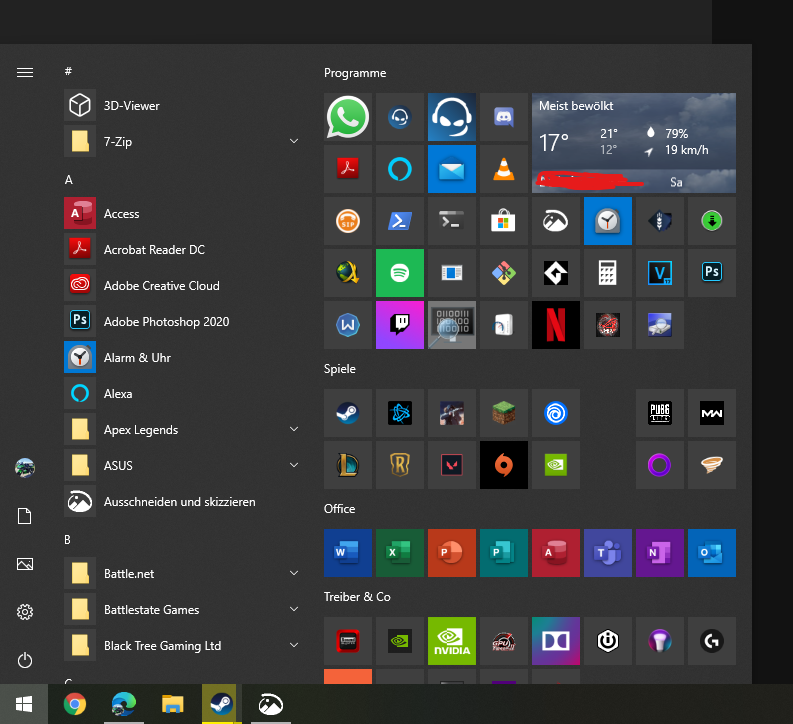Launch the large TeamSpeak tile
Viewport: 793px width, 724px height.
pyautogui.click(x=452, y=117)
